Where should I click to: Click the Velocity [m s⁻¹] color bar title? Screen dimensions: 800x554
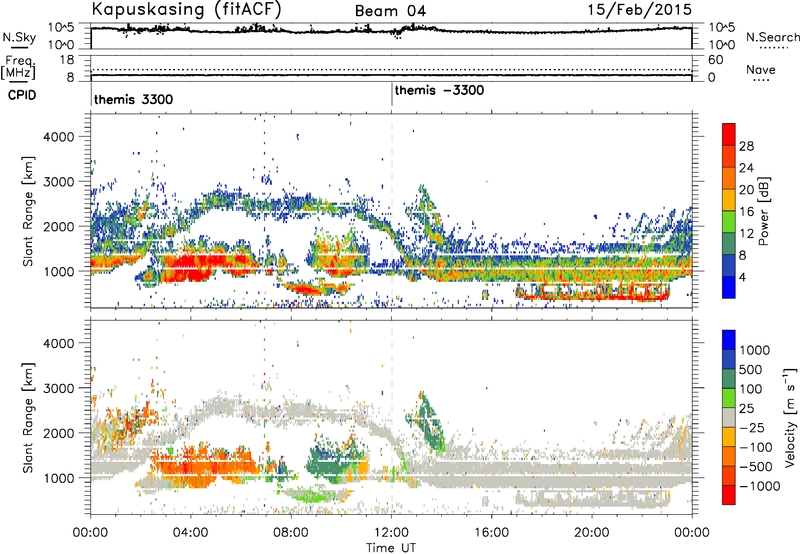click(790, 417)
